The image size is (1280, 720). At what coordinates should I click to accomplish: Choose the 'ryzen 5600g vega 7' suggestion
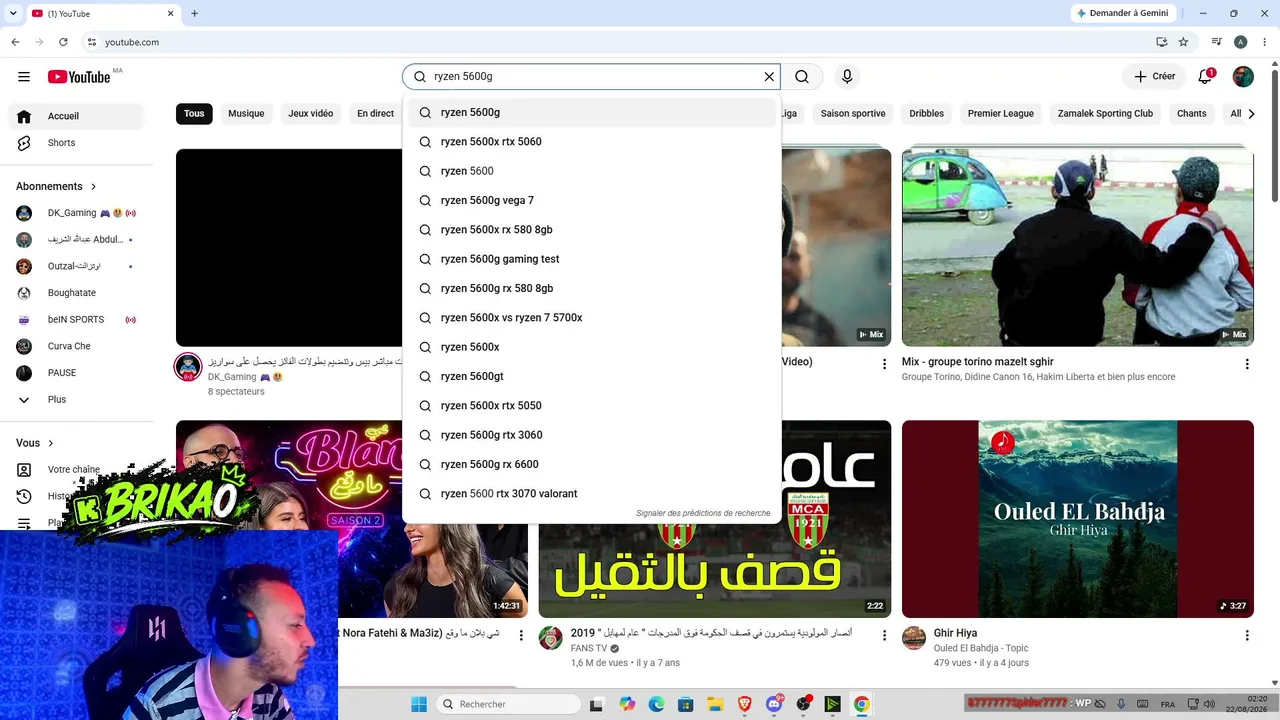coord(591,200)
